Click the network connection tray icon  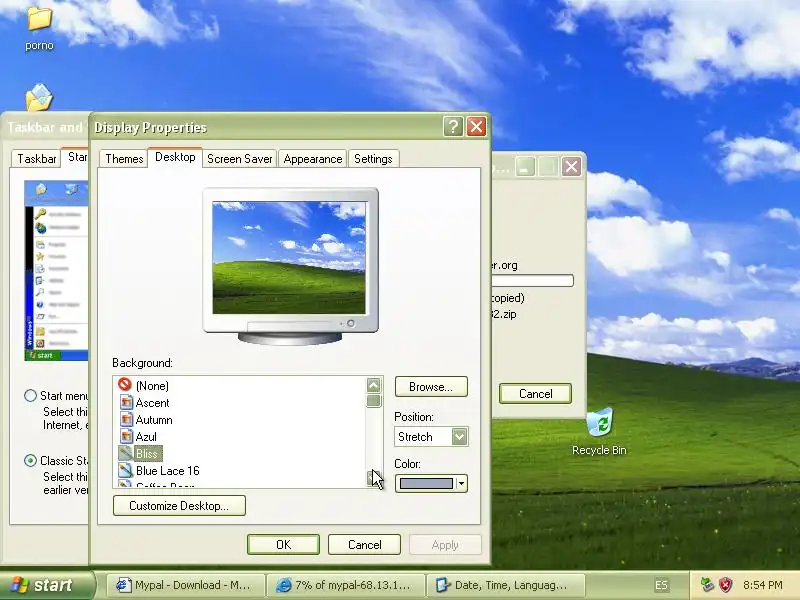(x=707, y=585)
